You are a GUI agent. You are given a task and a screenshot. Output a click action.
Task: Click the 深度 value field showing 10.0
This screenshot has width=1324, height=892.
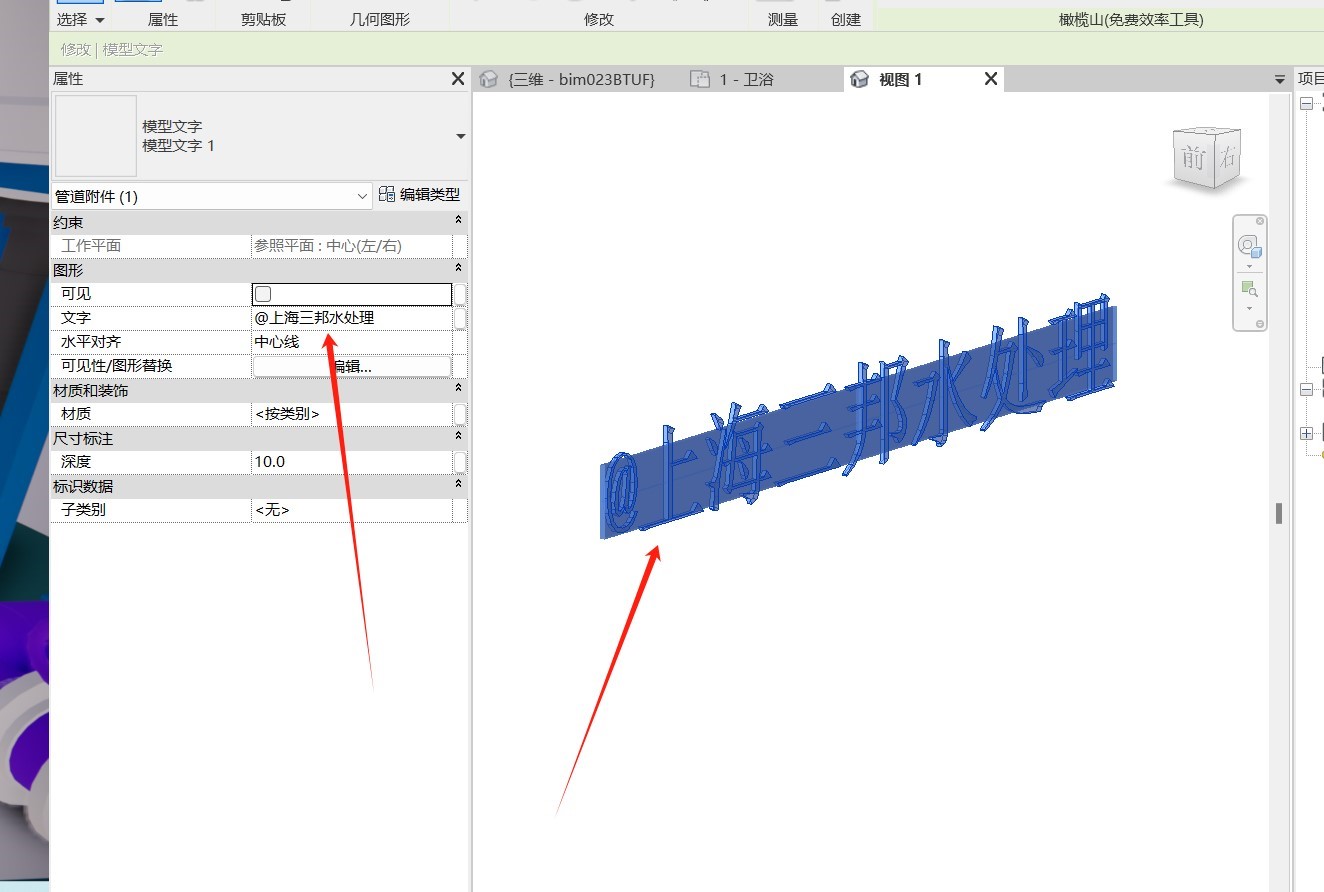351,462
